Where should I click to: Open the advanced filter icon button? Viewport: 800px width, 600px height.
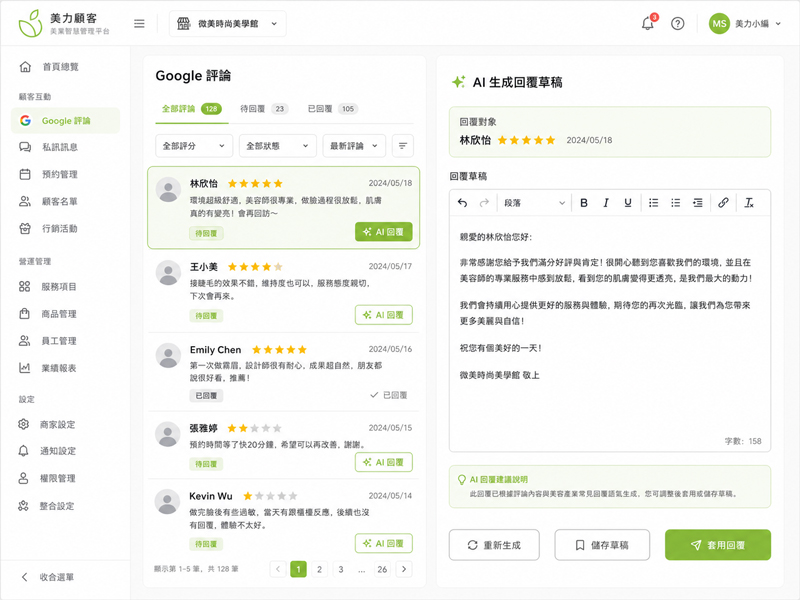click(x=403, y=146)
